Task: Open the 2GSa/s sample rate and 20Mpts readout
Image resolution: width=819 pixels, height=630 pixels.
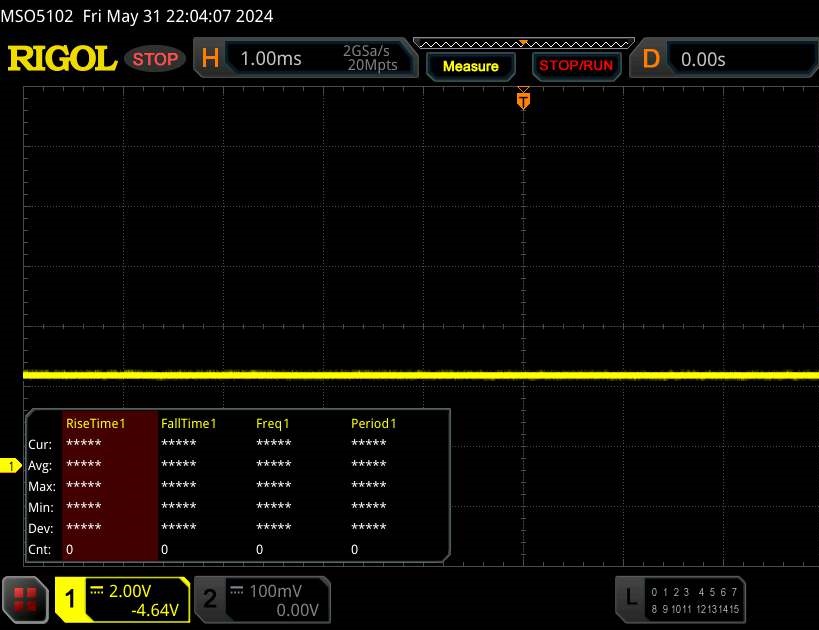Action: coord(371,58)
